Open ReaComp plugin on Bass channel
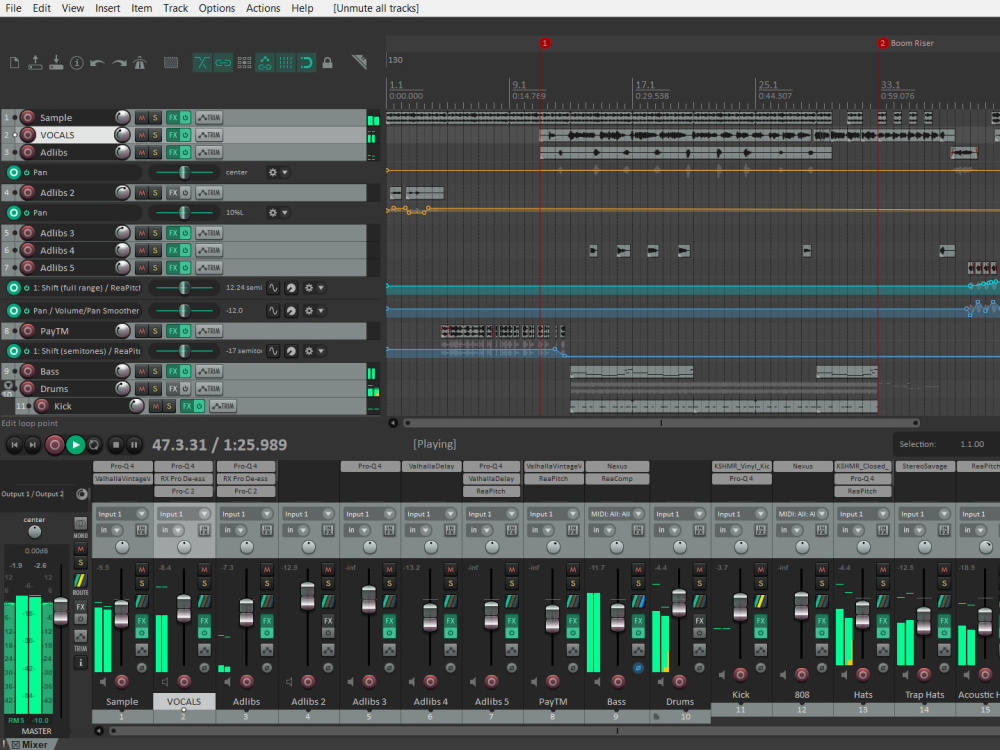Image resolution: width=1000 pixels, height=750 pixels. coord(617,478)
